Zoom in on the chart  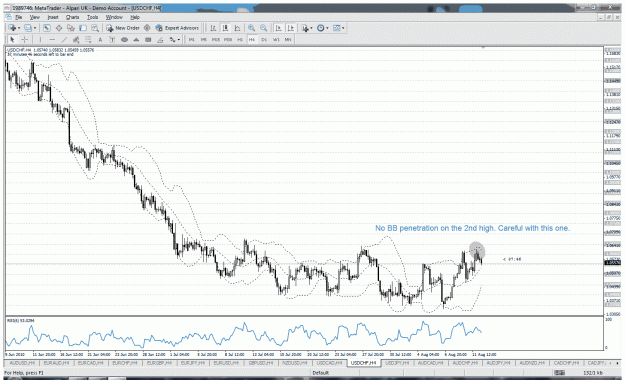pos(252,28)
